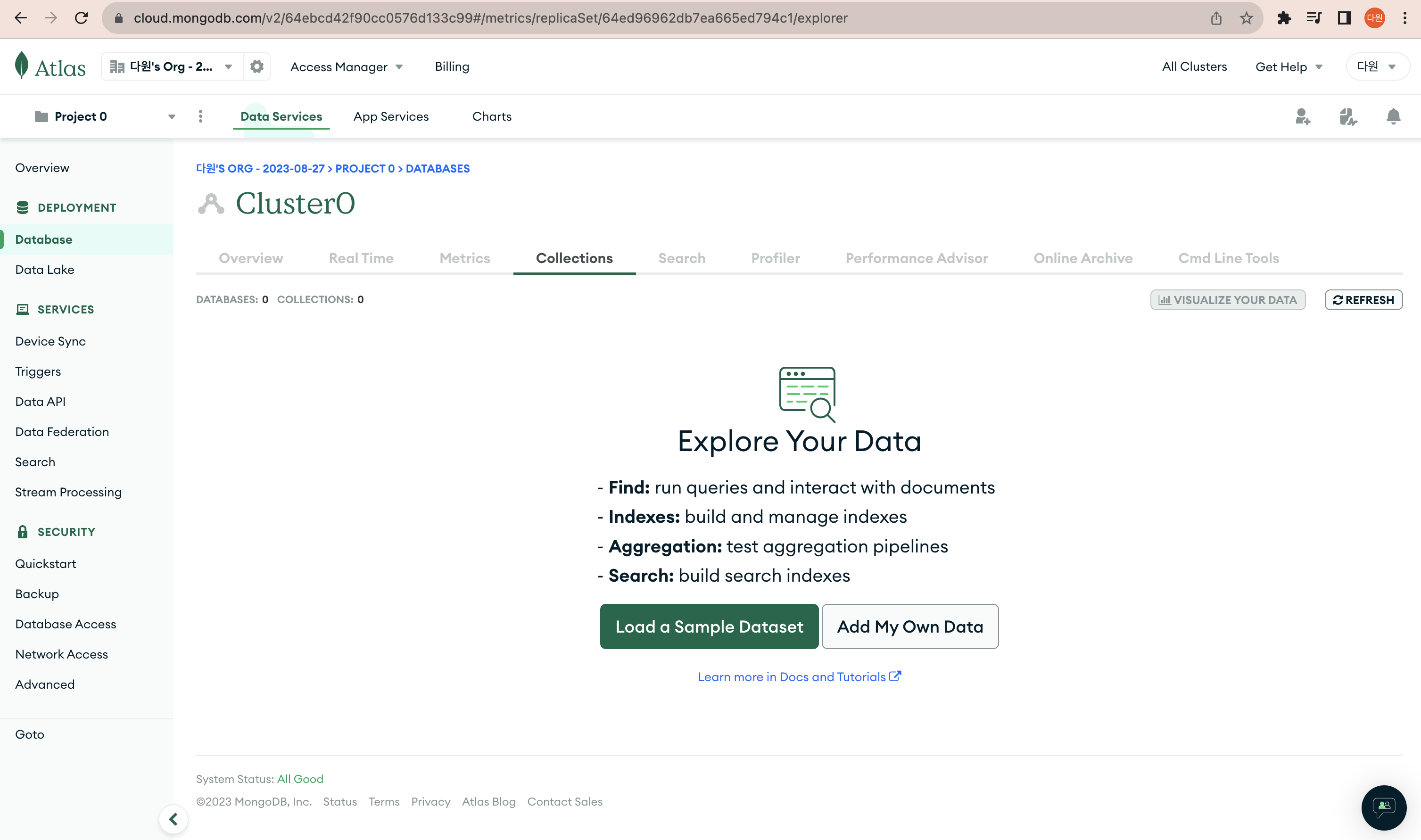Click the invite user icon
Screen dimensions: 1421x840
click(x=1303, y=116)
